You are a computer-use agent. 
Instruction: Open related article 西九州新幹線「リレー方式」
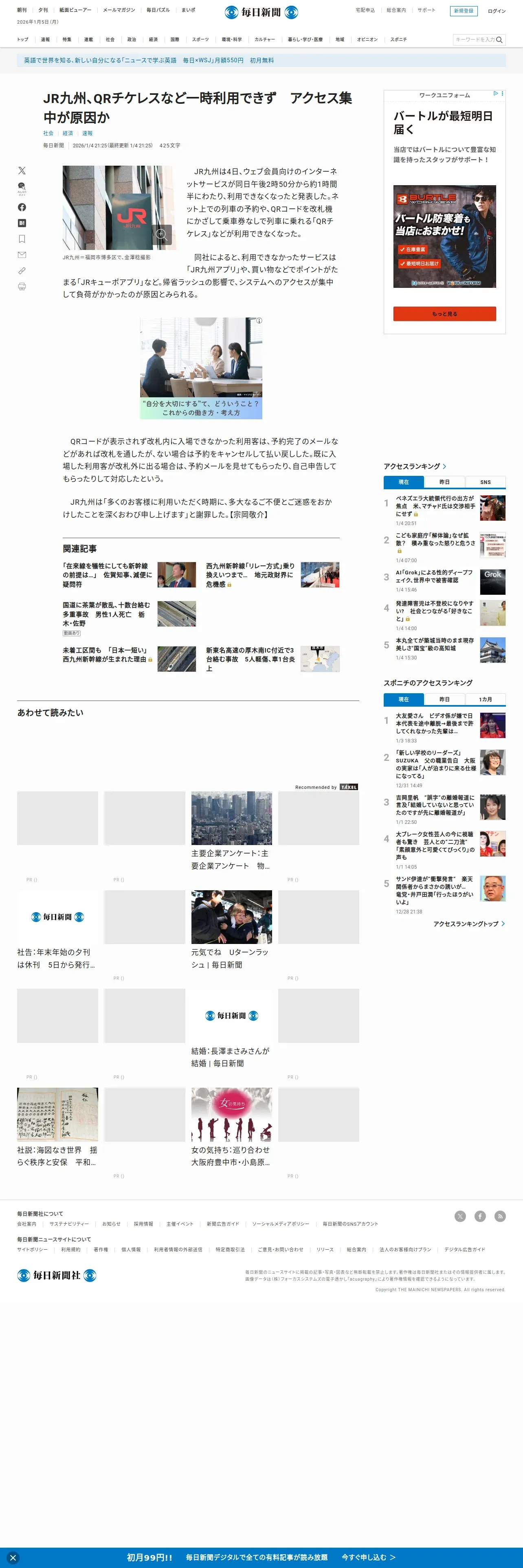click(250, 575)
